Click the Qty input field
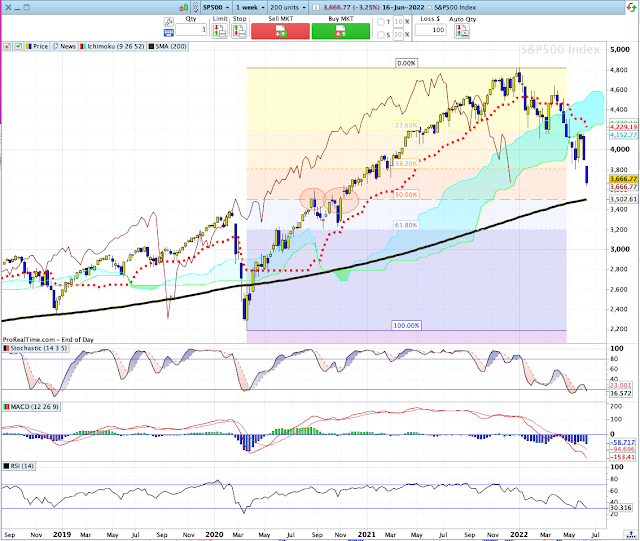The height and width of the screenshot is (541, 640). tap(191, 30)
